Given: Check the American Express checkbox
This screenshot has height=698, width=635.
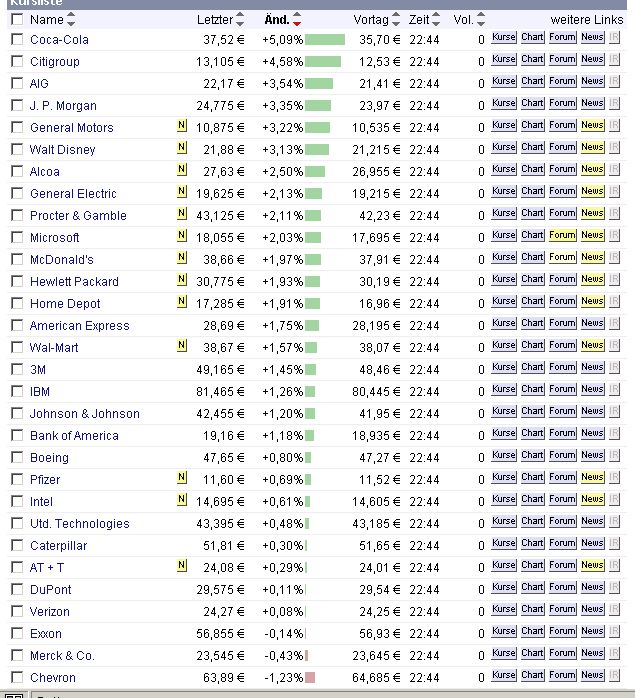Looking at the screenshot, I should tap(17, 325).
